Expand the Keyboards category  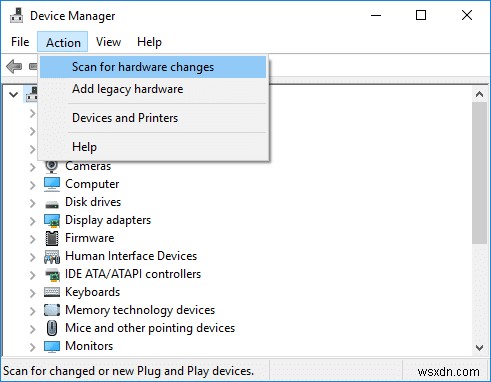[x=32, y=292]
